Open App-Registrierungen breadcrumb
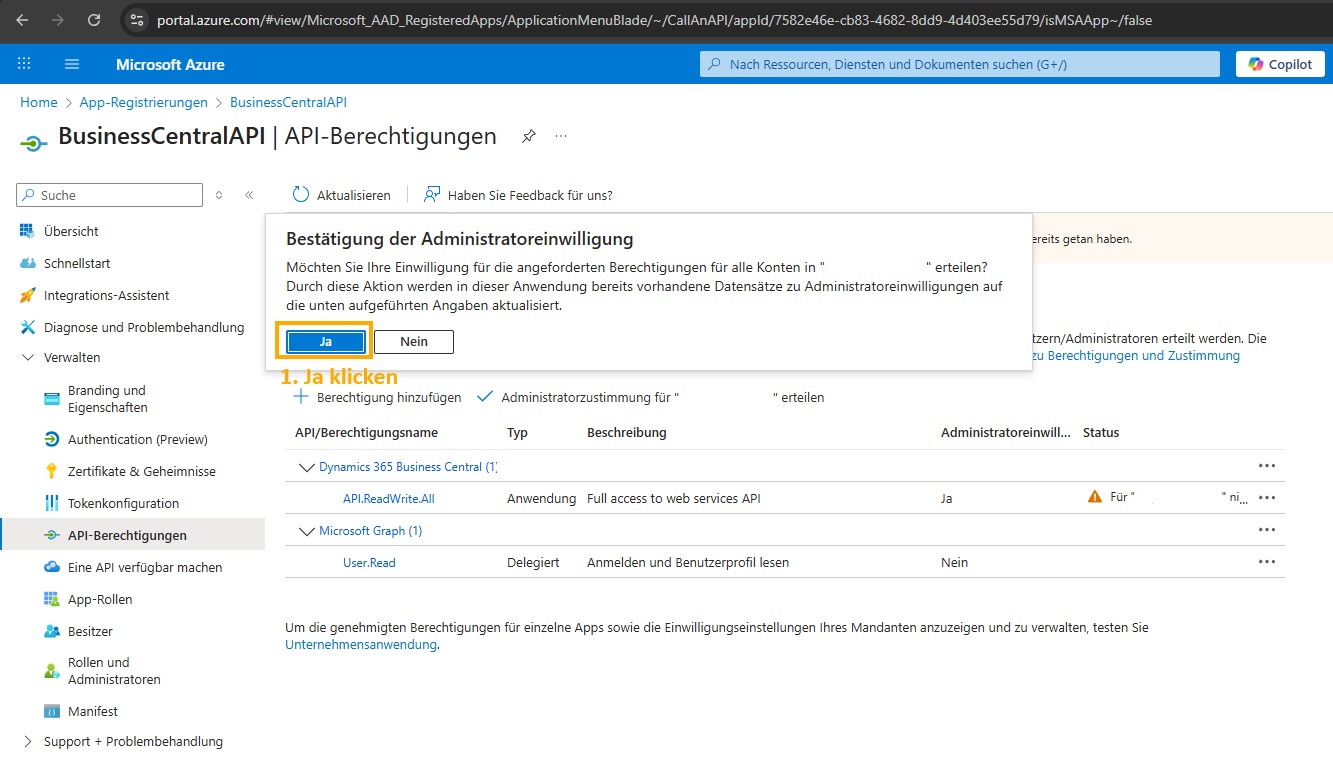This screenshot has width=1333, height=778. click(x=144, y=102)
